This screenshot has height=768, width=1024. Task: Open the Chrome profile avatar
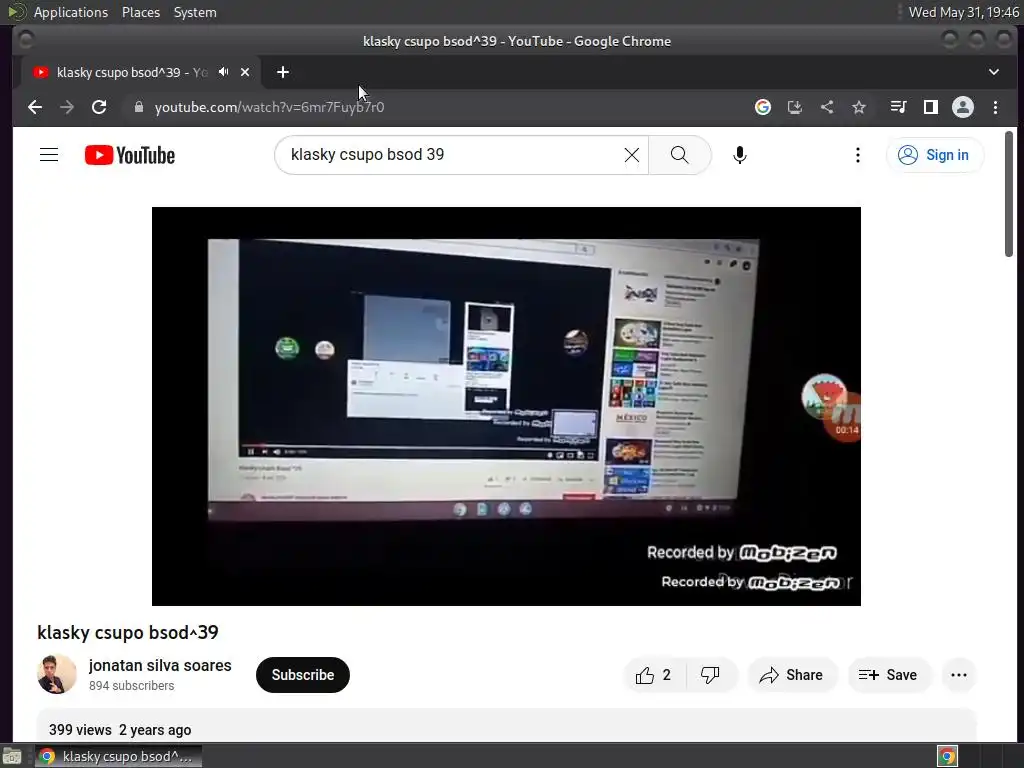coord(963,107)
